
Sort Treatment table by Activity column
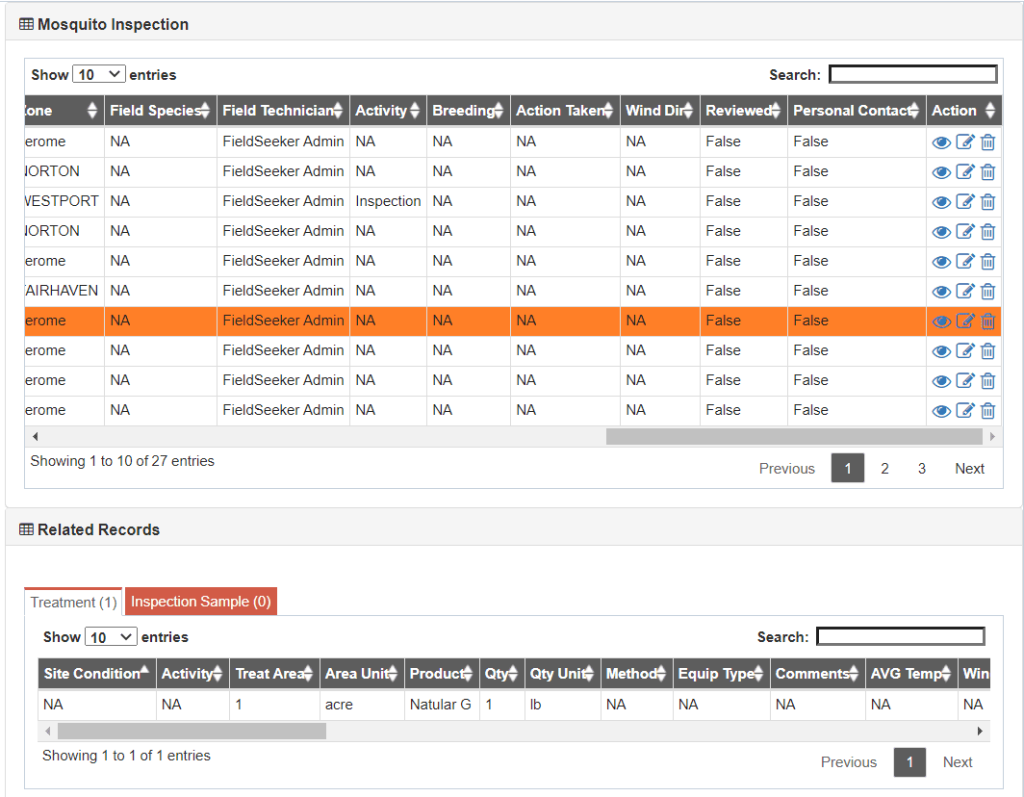(x=192, y=674)
